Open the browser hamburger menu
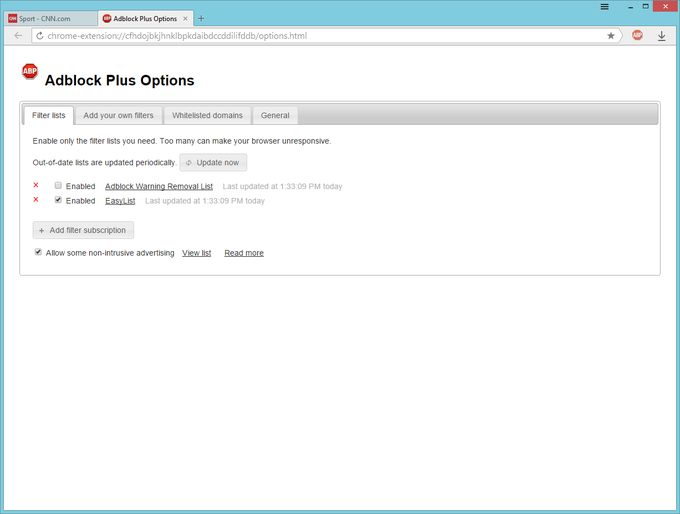 pos(605,7)
